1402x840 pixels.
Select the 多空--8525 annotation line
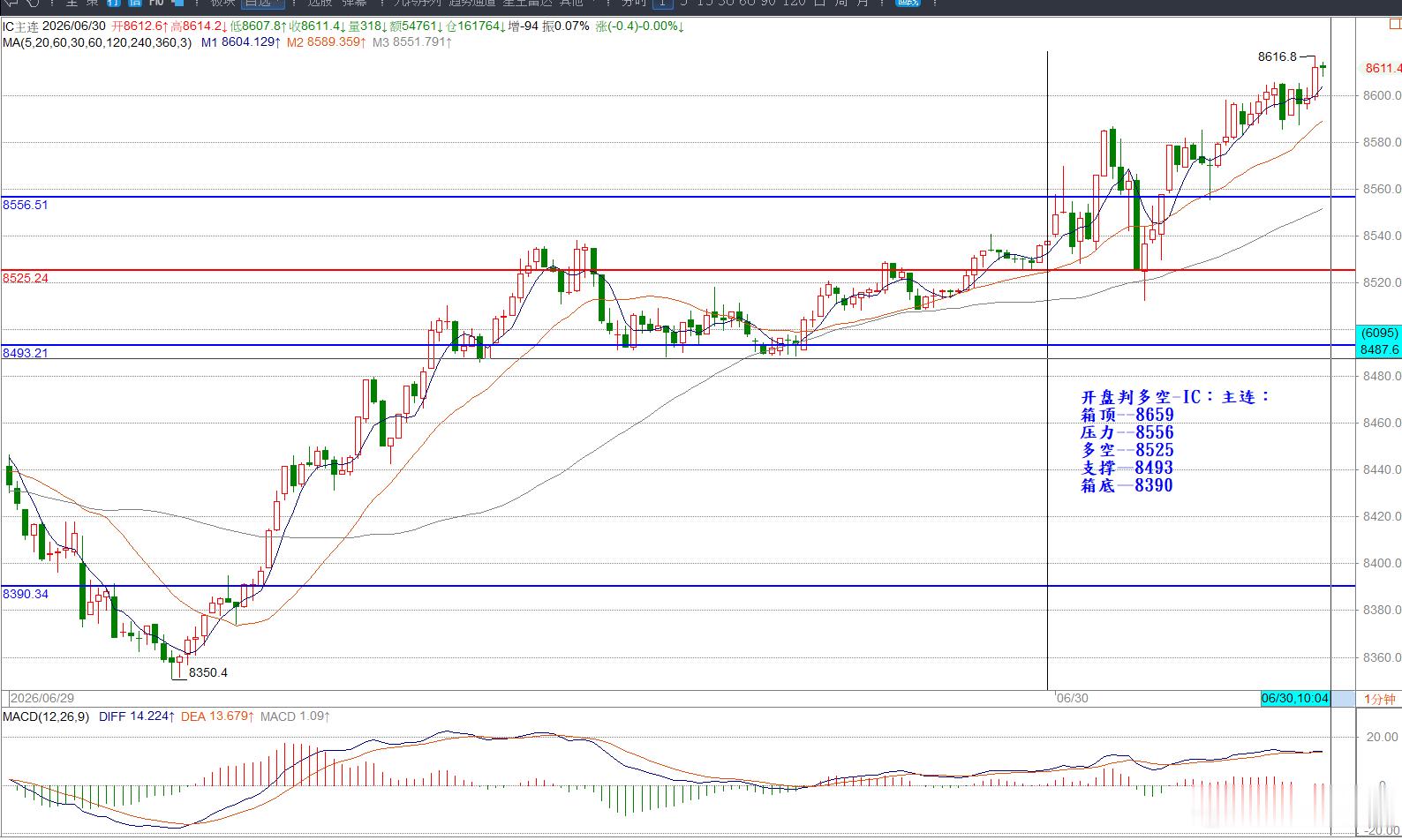point(1127,450)
